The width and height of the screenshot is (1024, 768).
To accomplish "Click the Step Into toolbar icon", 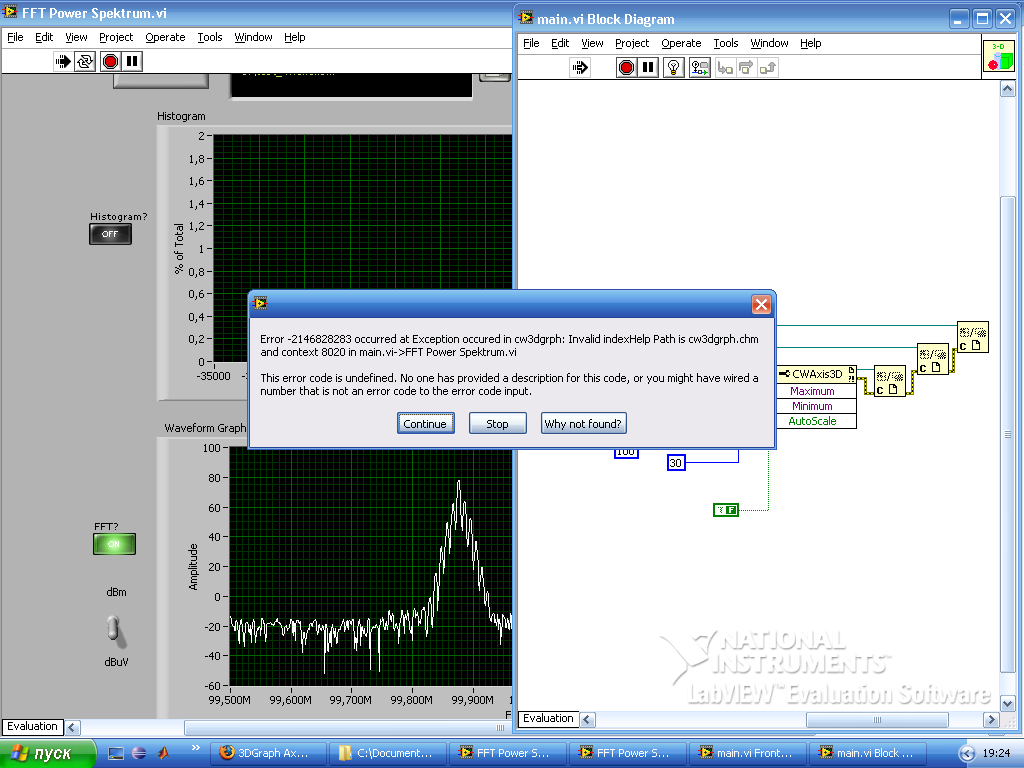I will [x=725, y=68].
